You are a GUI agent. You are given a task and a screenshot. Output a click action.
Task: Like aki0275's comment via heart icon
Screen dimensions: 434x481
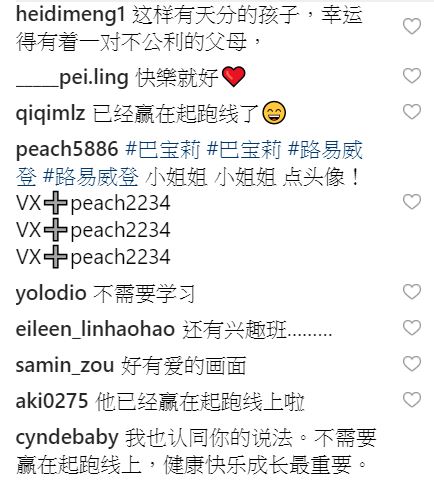(412, 400)
